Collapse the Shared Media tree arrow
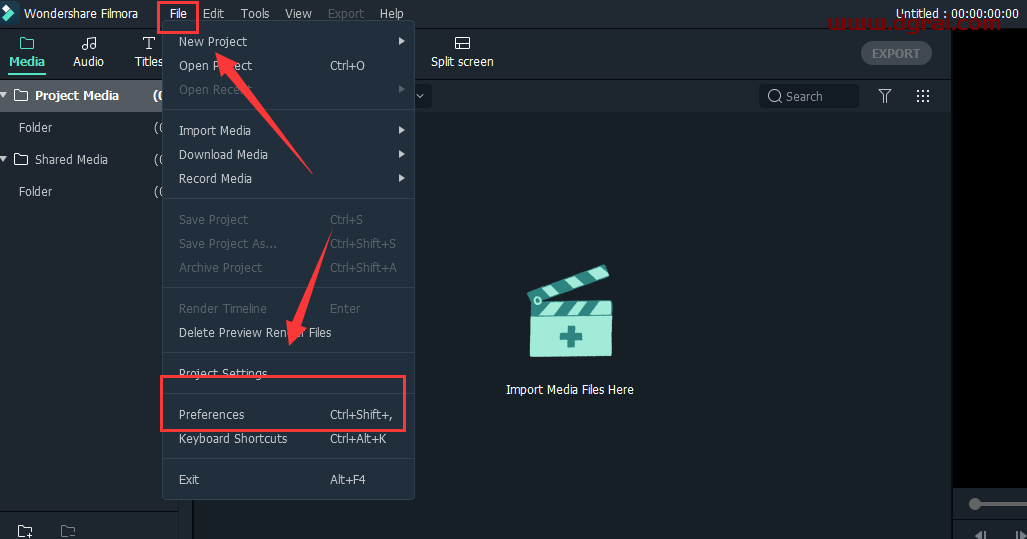The height and width of the screenshot is (539, 1027). 4,159
